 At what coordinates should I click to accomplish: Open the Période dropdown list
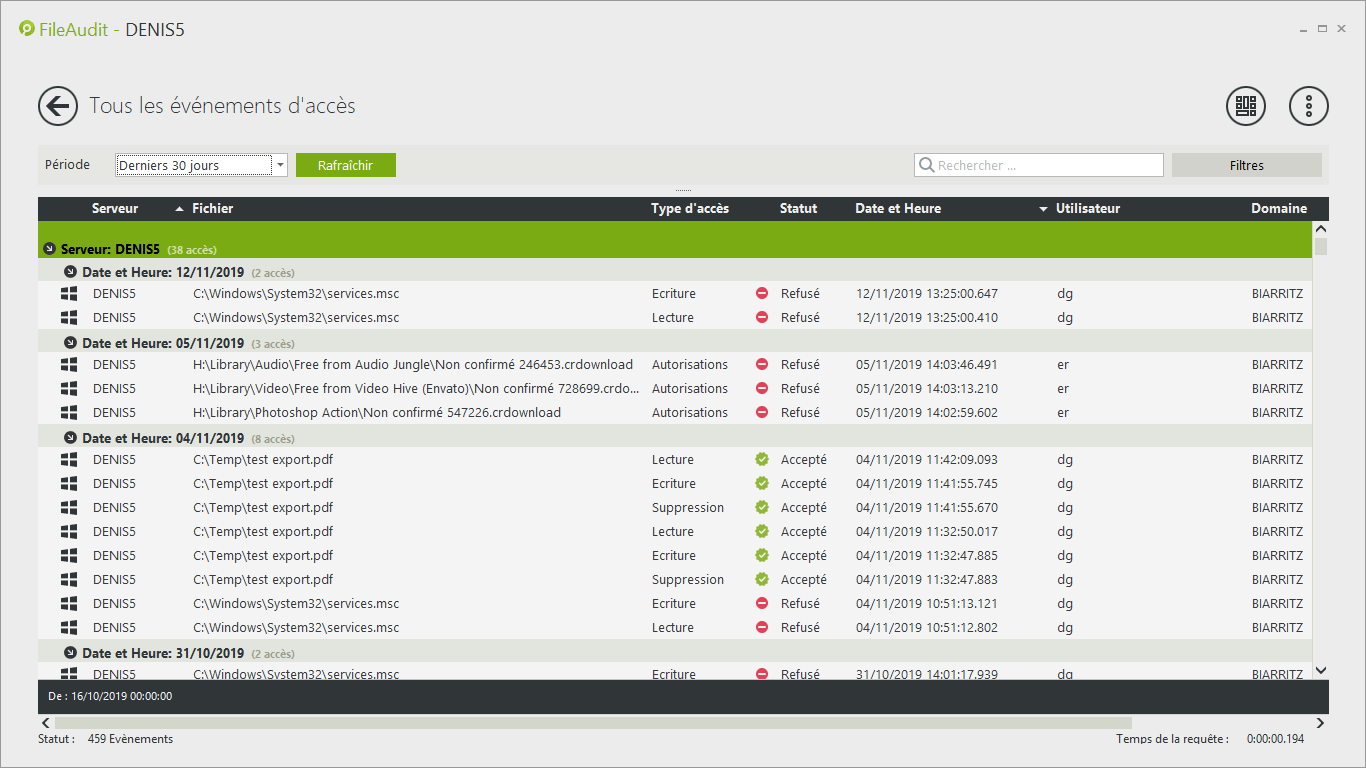(280, 165)
